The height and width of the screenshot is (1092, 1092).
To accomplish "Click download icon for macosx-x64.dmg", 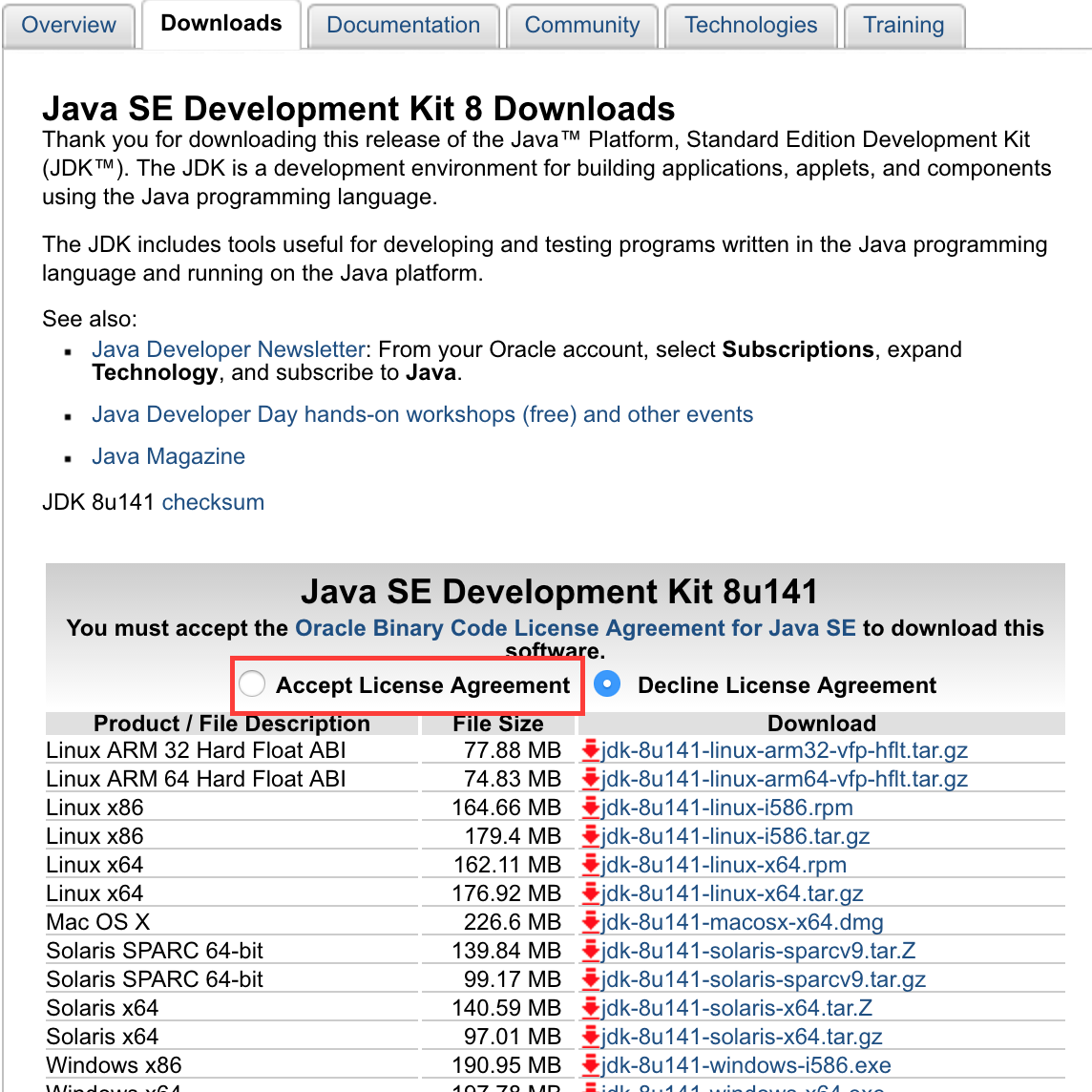I will (x=591, y=921).
